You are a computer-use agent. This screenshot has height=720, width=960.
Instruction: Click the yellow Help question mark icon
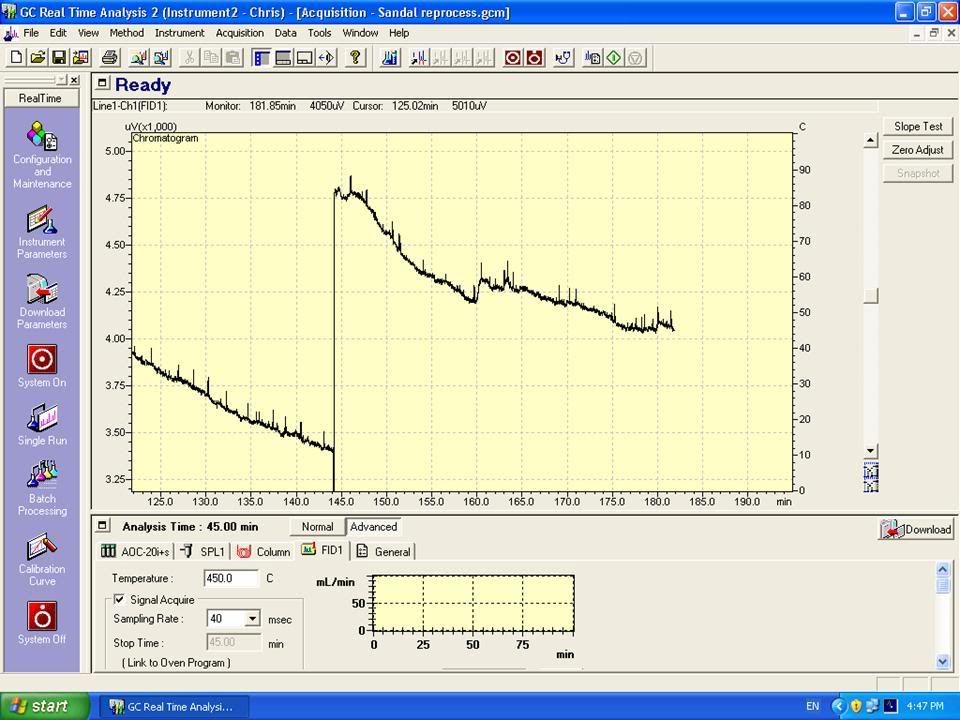[x=354, y=58]
